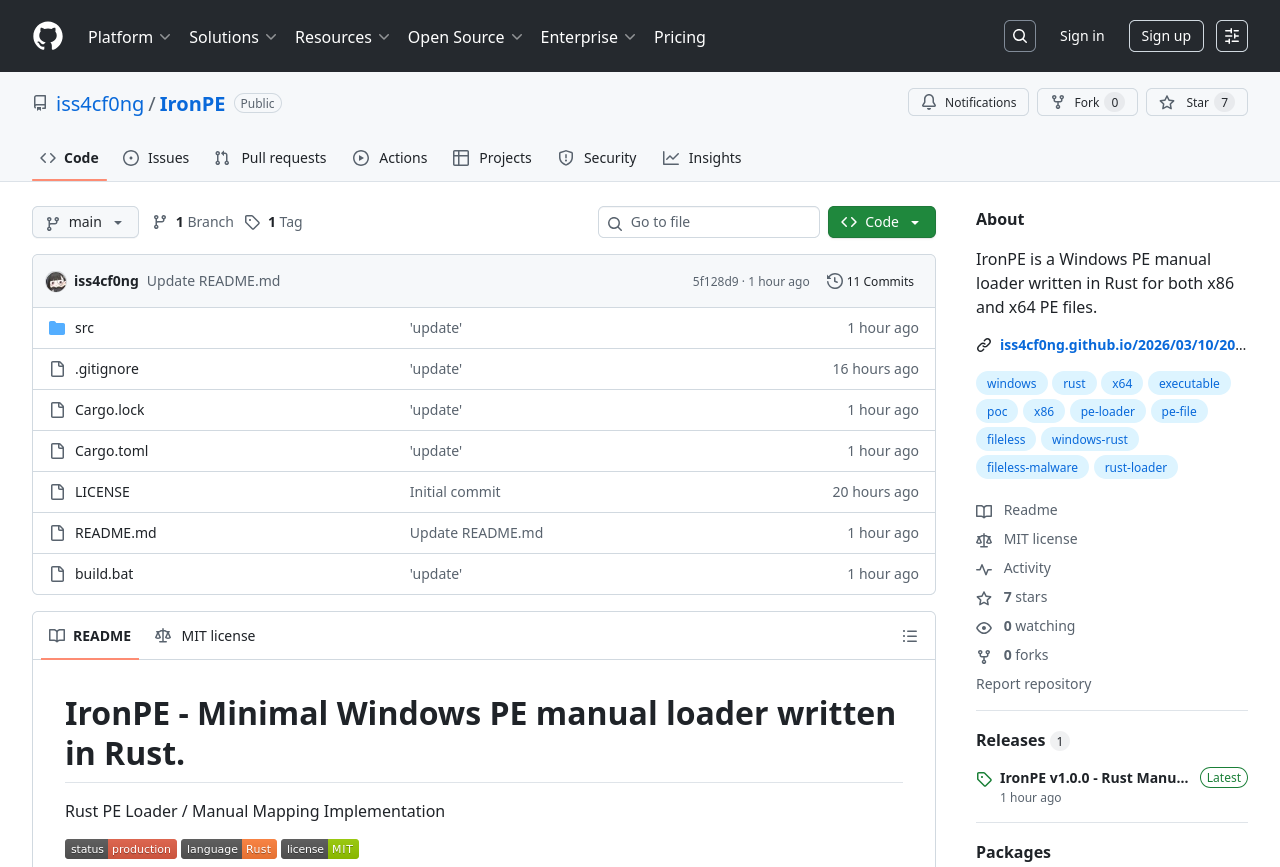Open the README outline icon
The image size is (1280, 867).
click(x=909, y=636)
